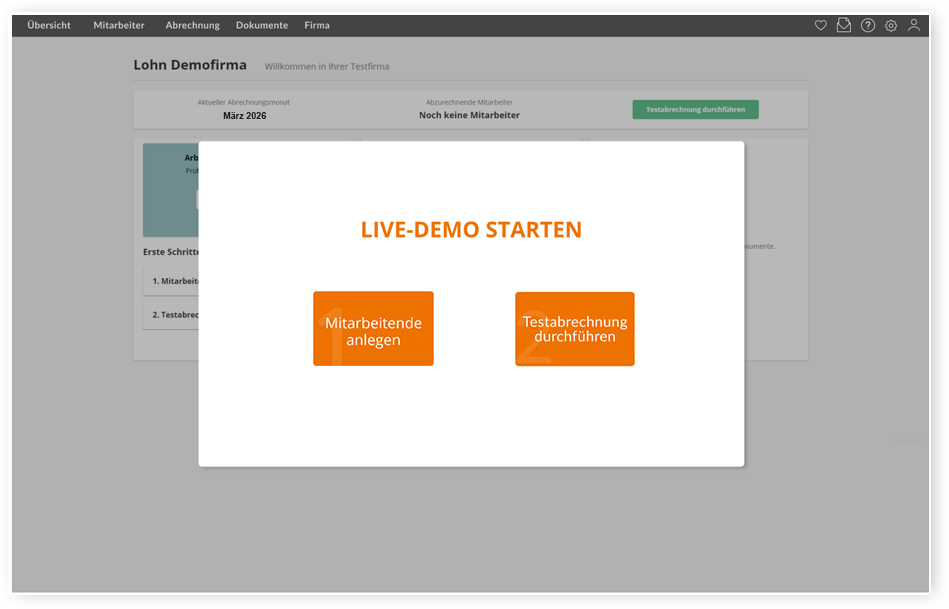Click the heart favorites icon

pyautogui.click(x=820, y=26)
